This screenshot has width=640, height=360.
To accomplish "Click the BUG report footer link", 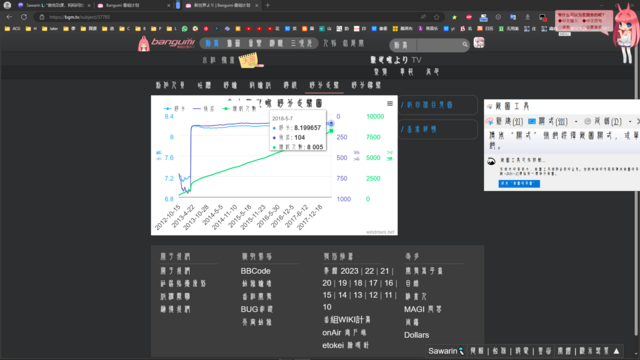I will 257,309.
